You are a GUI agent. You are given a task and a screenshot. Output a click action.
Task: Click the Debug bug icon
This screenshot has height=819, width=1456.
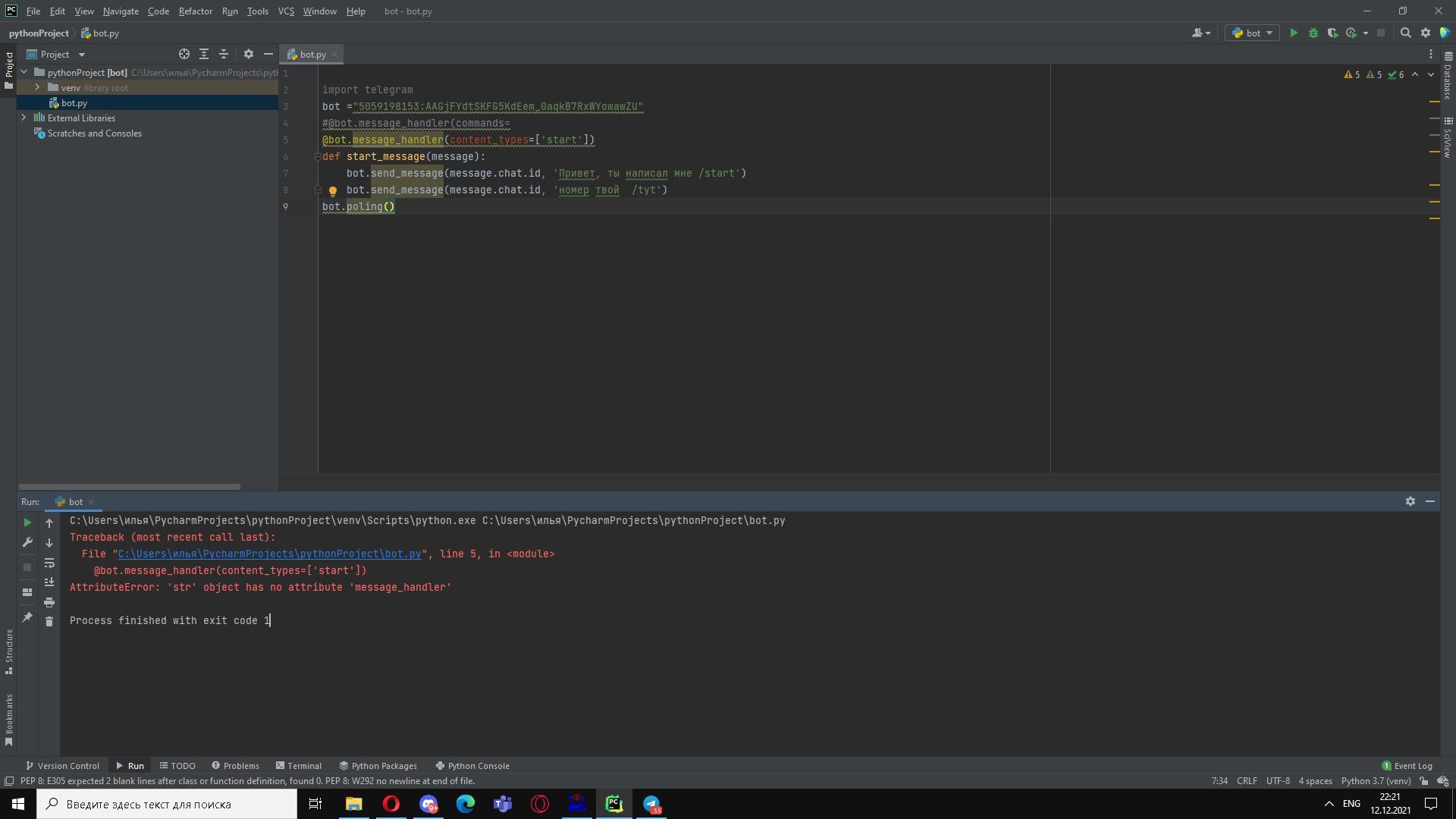tap(1313, 33)
